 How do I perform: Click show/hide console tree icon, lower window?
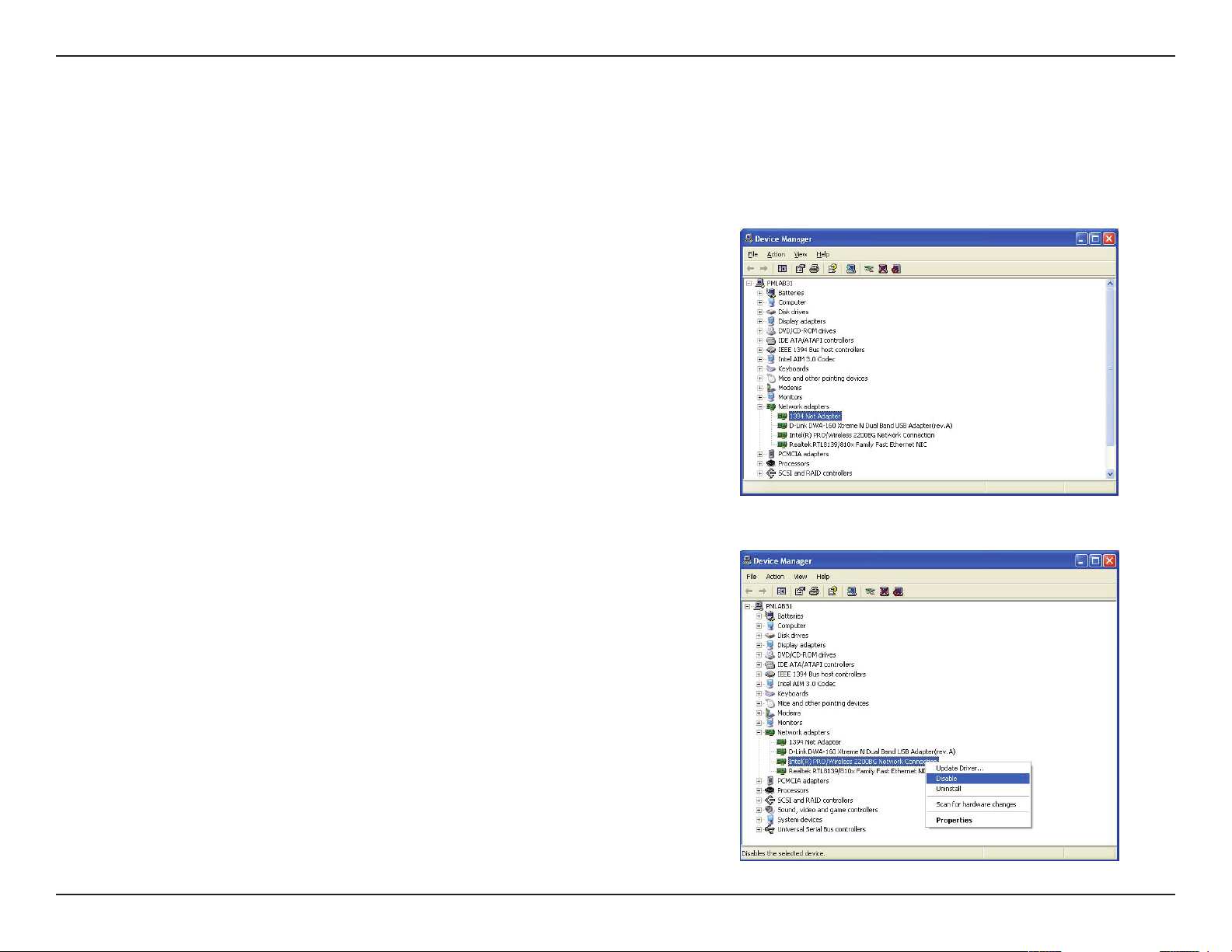(x=781, y=591)
